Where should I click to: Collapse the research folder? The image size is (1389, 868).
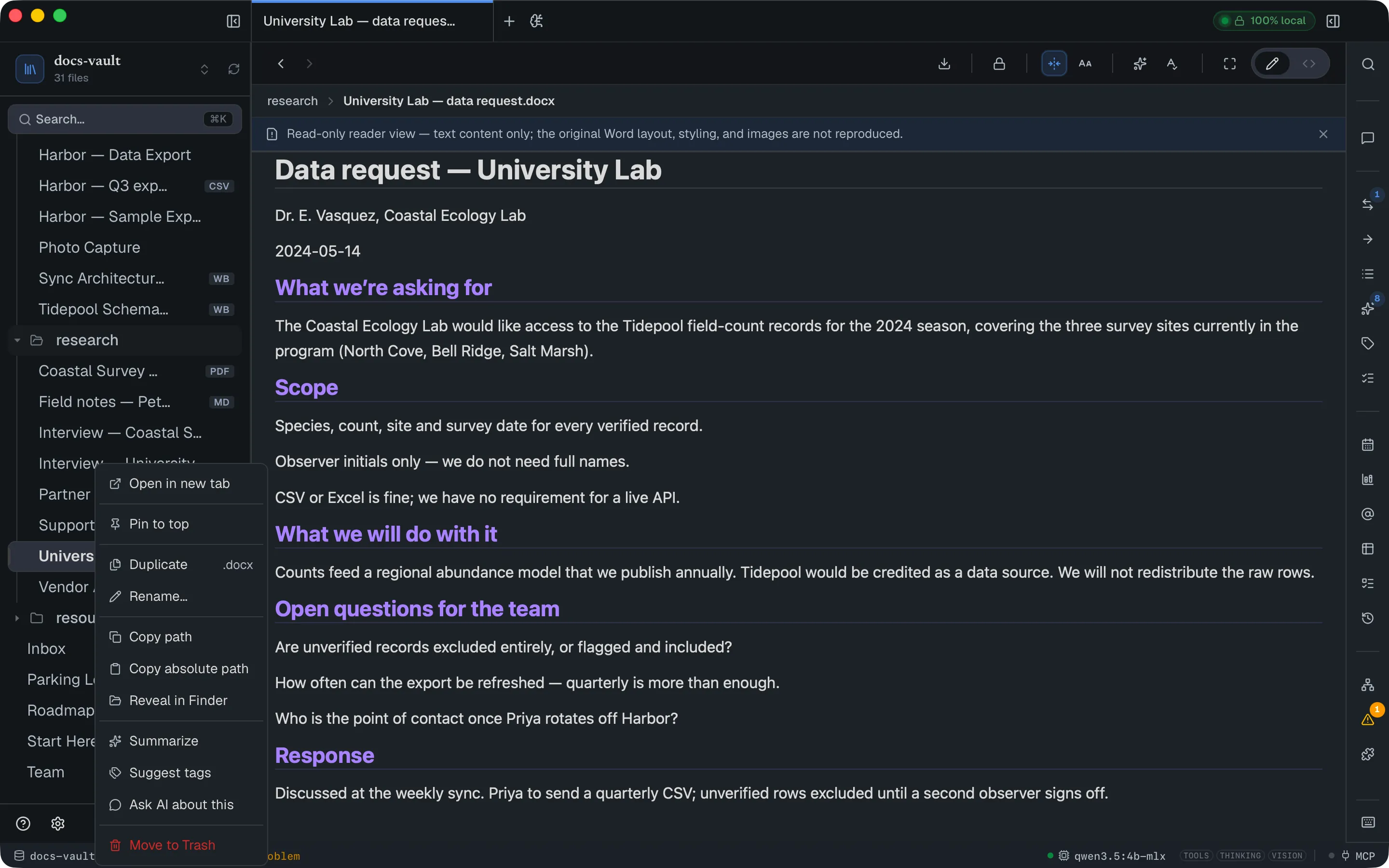(x=17, y=340)
